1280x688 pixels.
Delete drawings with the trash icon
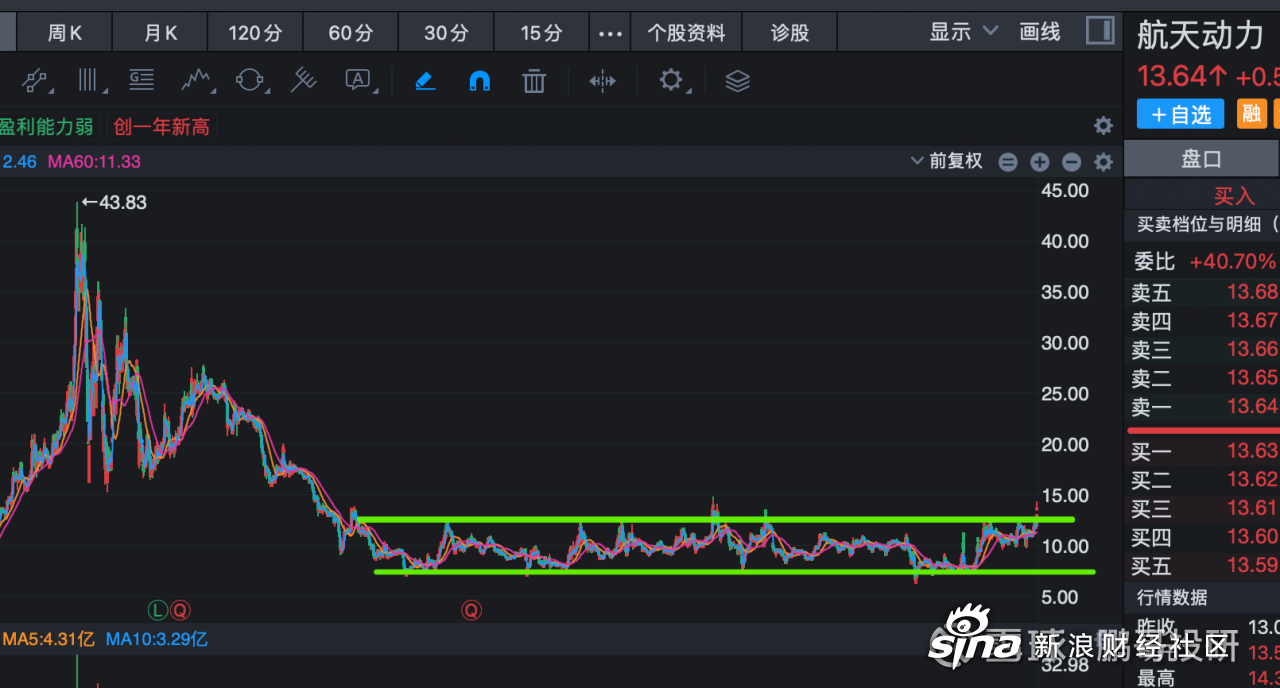click(x=534, y=81)
